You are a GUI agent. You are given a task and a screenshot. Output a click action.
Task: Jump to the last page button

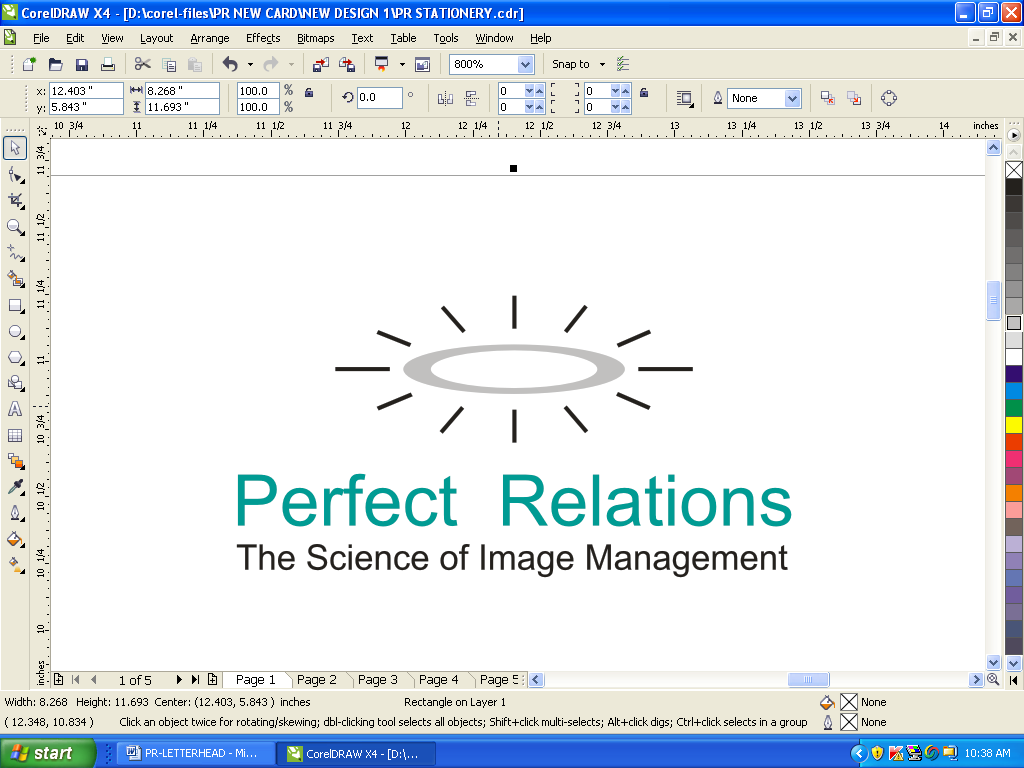tap(195, 680)
